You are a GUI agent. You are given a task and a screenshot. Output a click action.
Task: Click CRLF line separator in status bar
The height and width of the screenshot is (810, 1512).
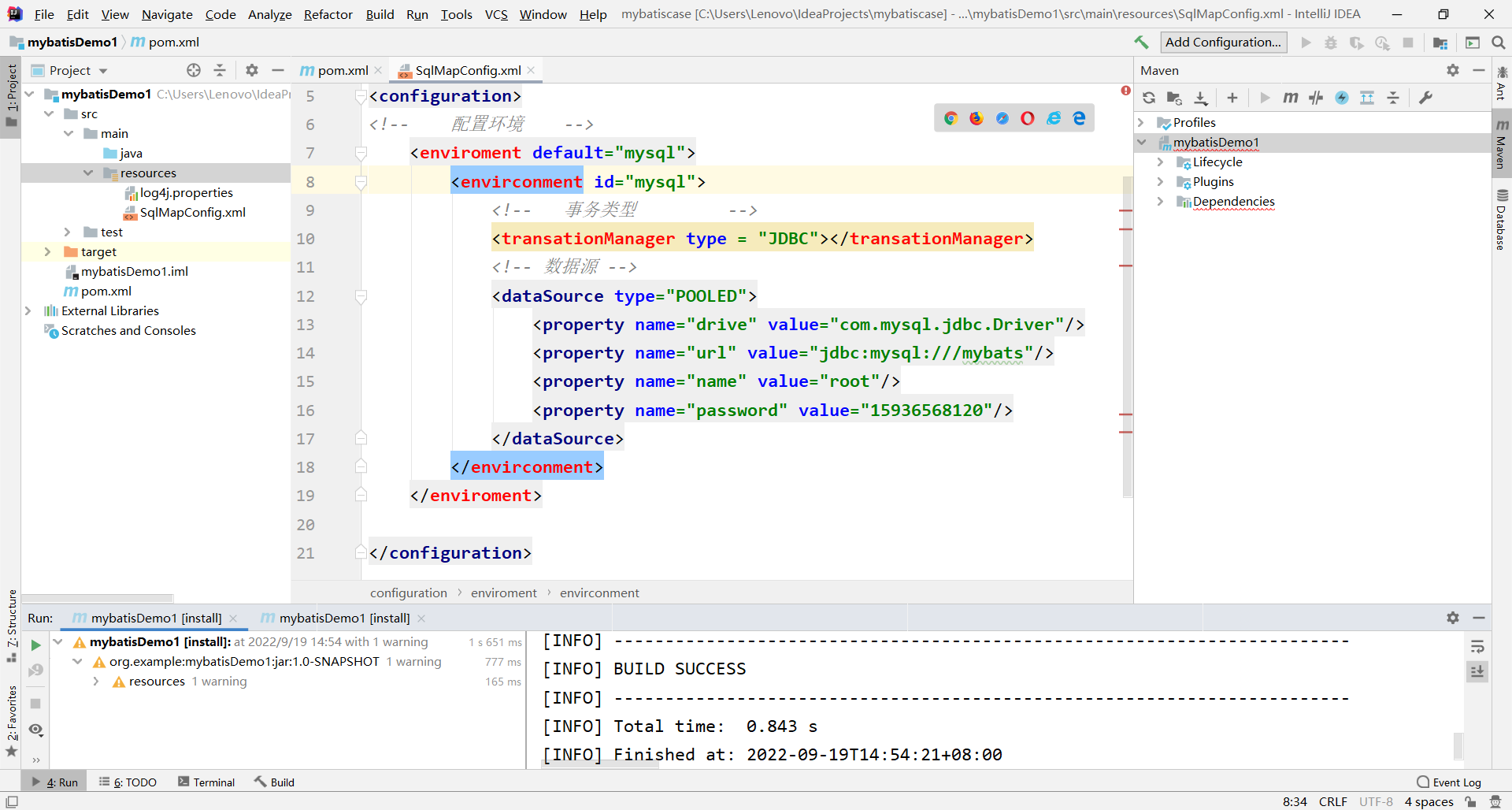click(x=1332, y=801)
